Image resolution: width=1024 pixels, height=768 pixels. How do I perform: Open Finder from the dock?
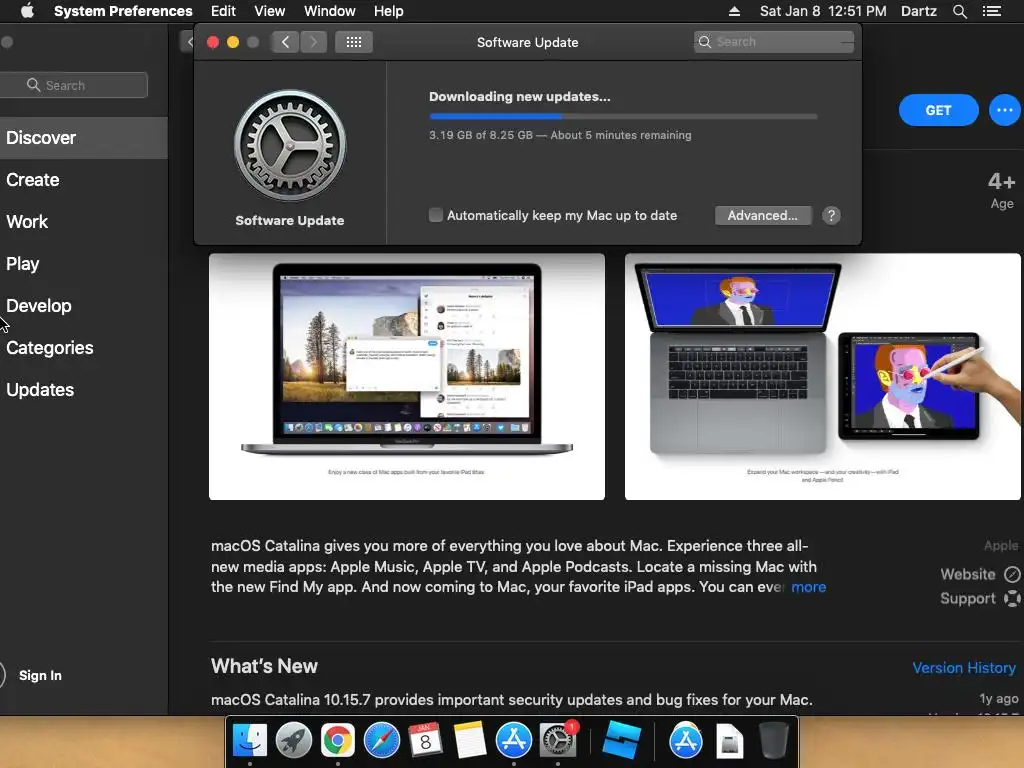pyautogui.click(x=249, y=740)
